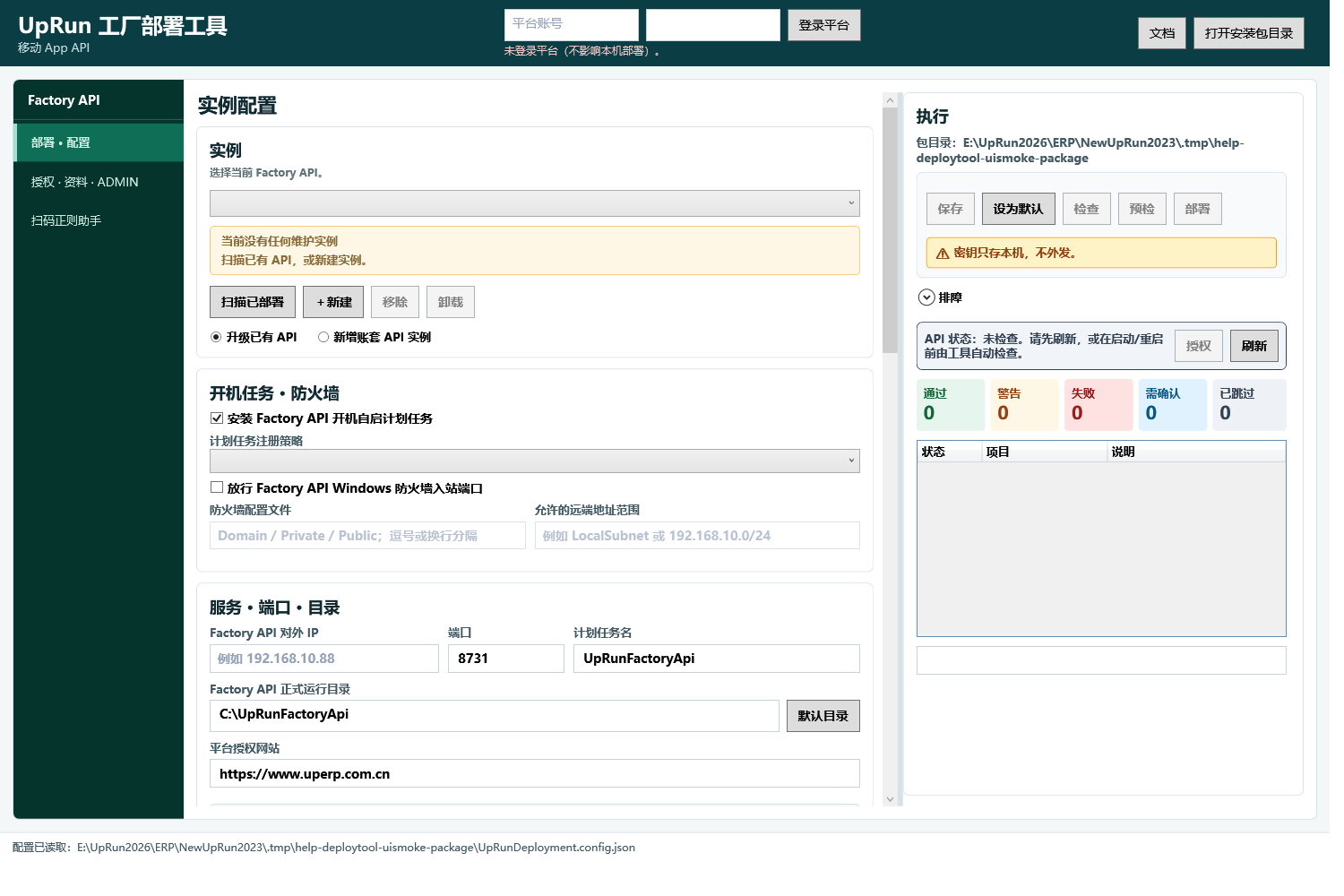
Task: Refresh API status with 刷新 button
Action: click(1254, 346)
